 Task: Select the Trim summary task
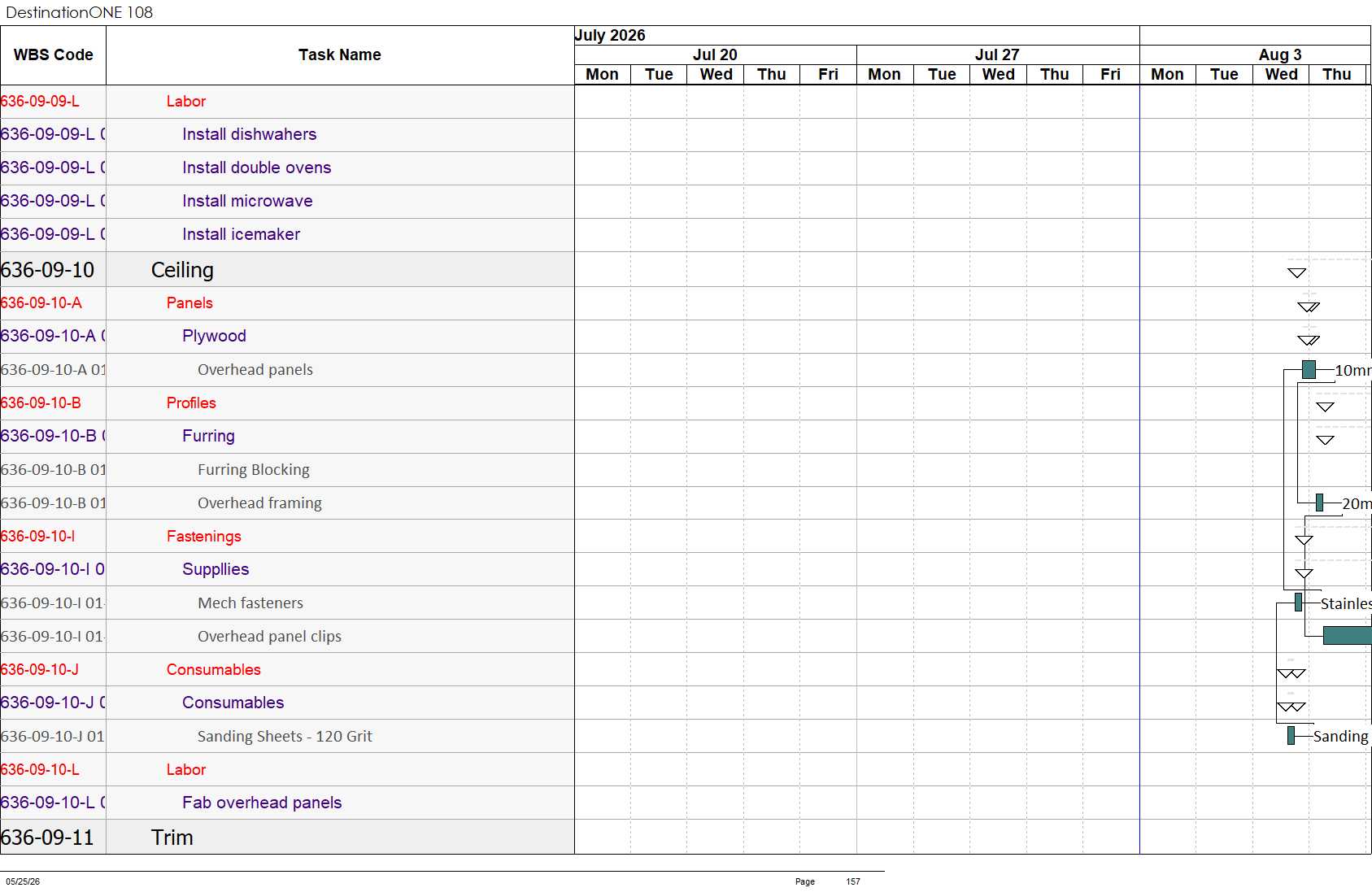(287, 838)
